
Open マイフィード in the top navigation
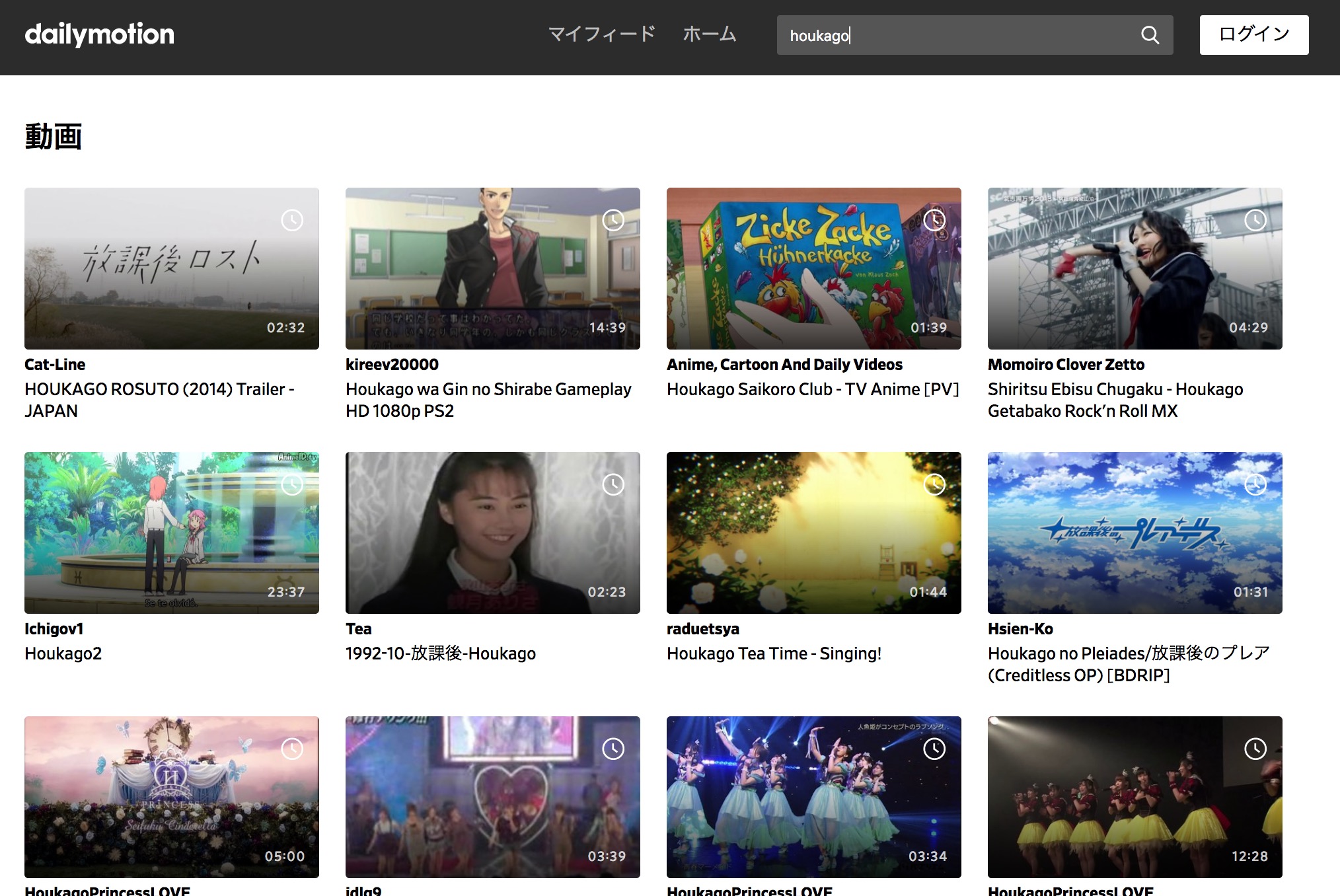point(602,34)
